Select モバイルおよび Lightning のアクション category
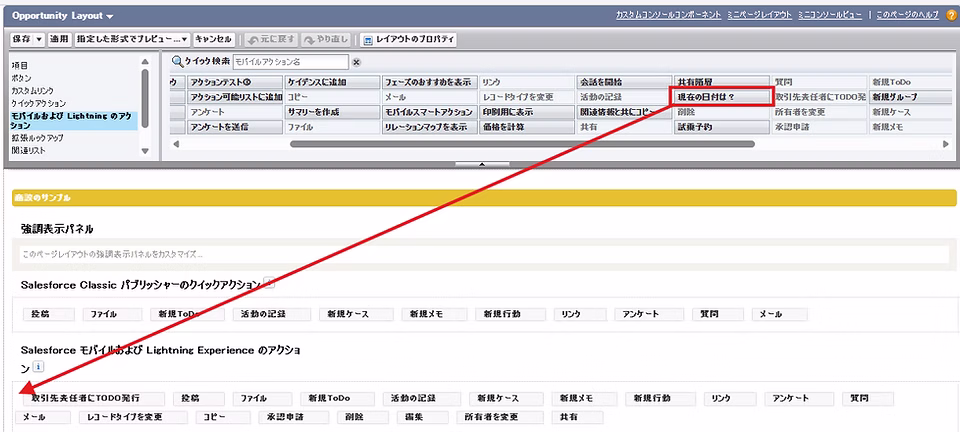 pyautogui.click(x=74, y=121)
